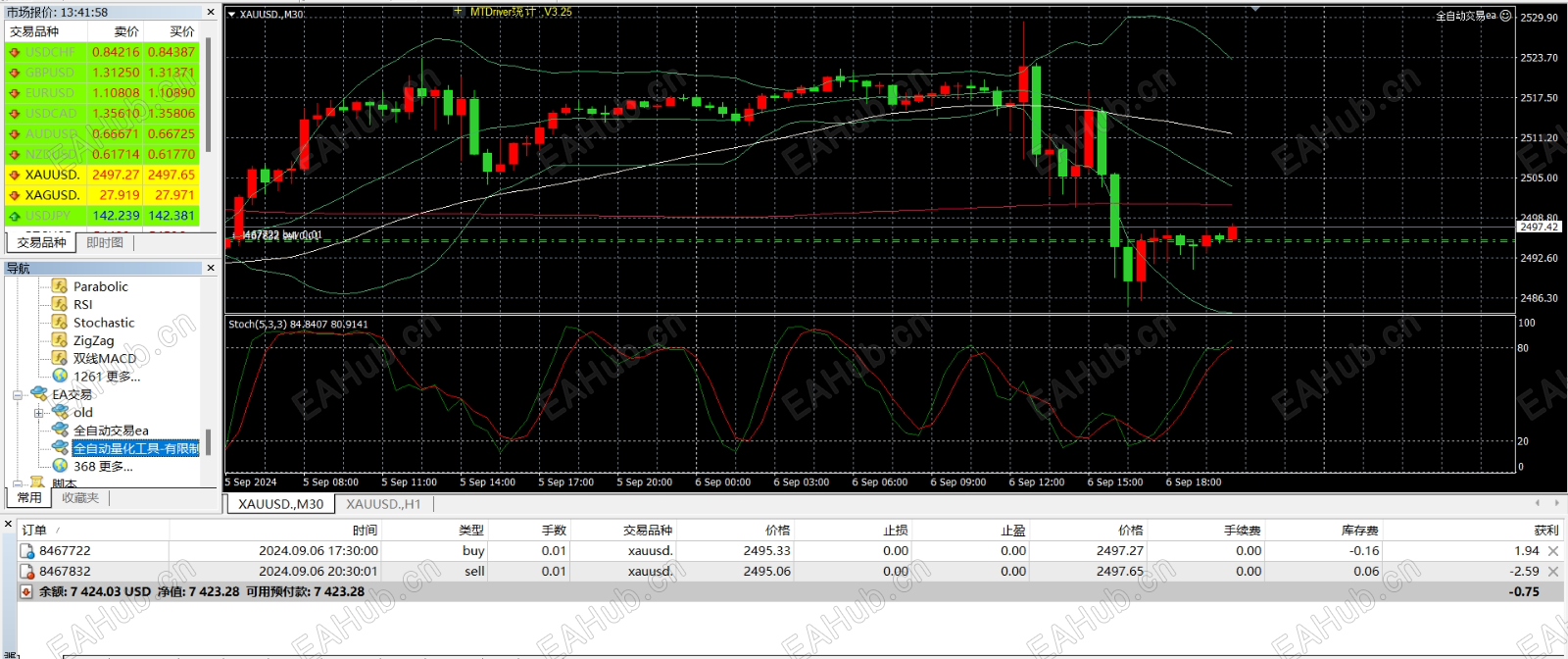Click the smiley EA status icon on chart
Screen dimensions: 1568x659
(1505, 16)
